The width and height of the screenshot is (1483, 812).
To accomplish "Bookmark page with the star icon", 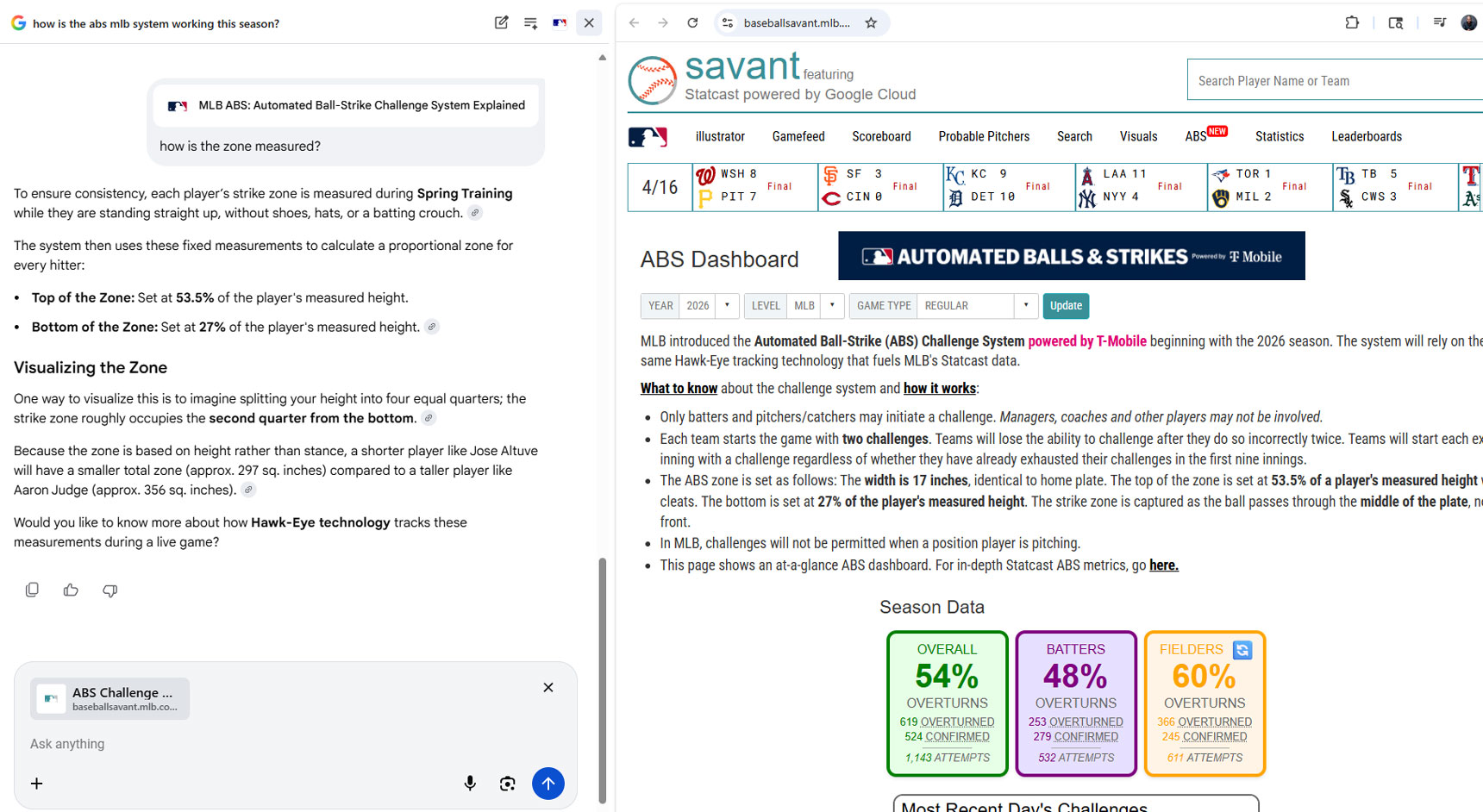I will pos(871,23).
